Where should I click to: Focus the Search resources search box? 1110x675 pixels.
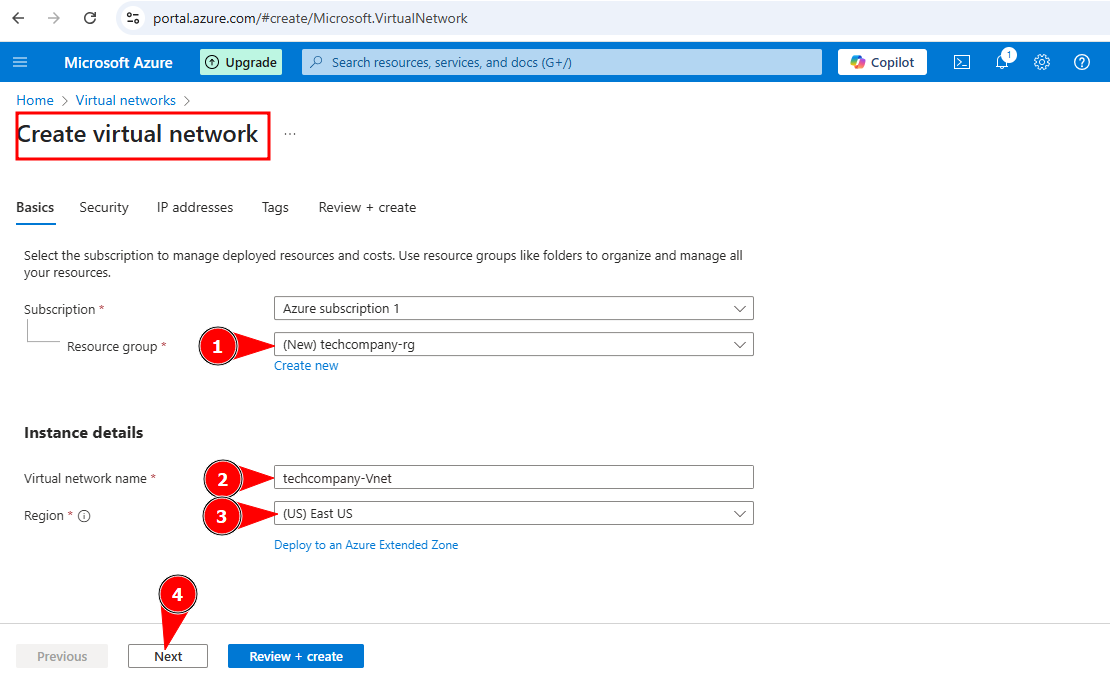coord(562,62)
